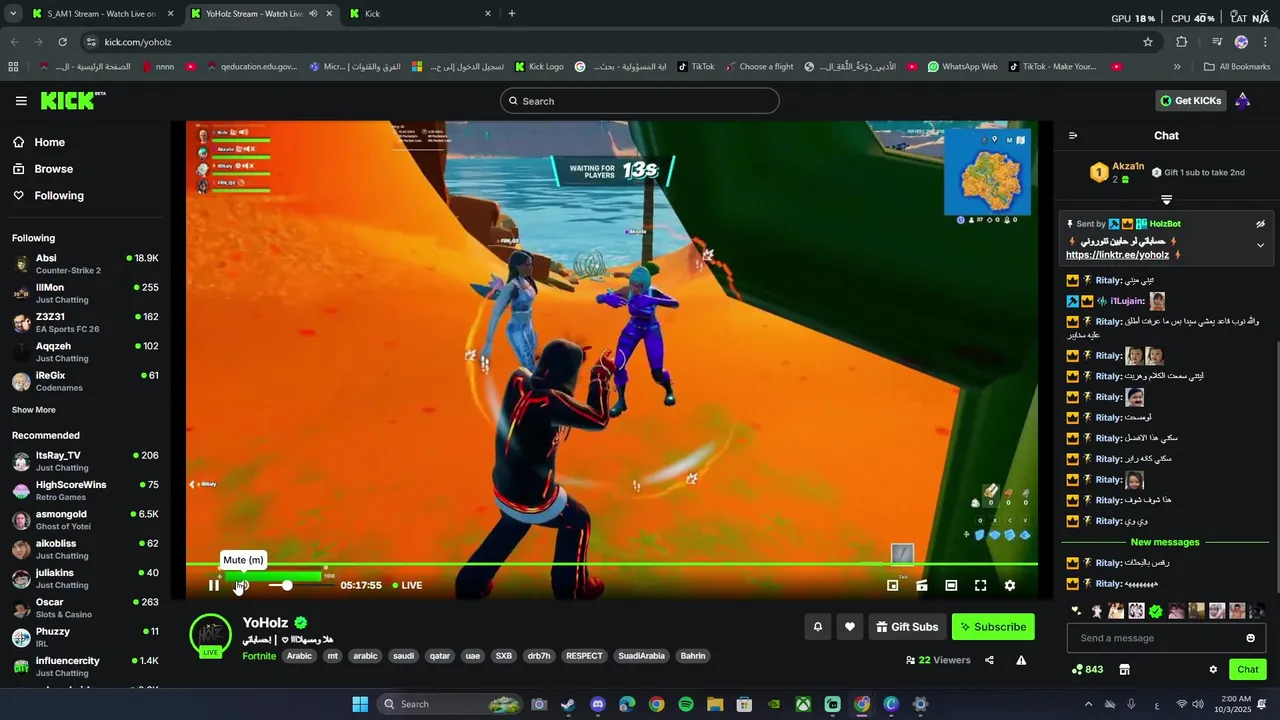Select the saudi stream tag
The width and height of the screenshot is (1280, 720).
coord(403,656)
